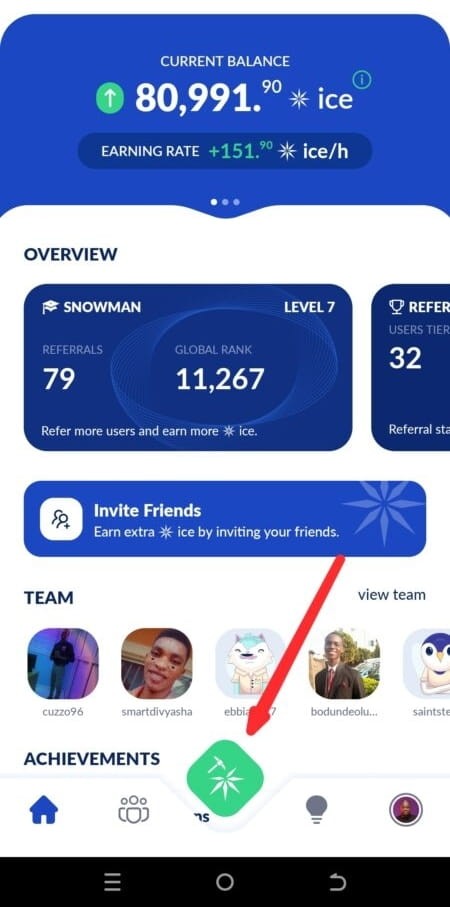
Task: Tap Android recent apps button
Action: point(113,882)
